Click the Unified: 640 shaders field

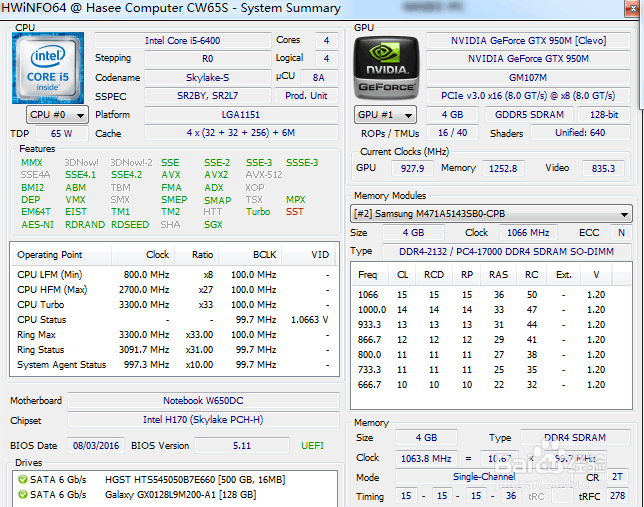click(580, 133)
